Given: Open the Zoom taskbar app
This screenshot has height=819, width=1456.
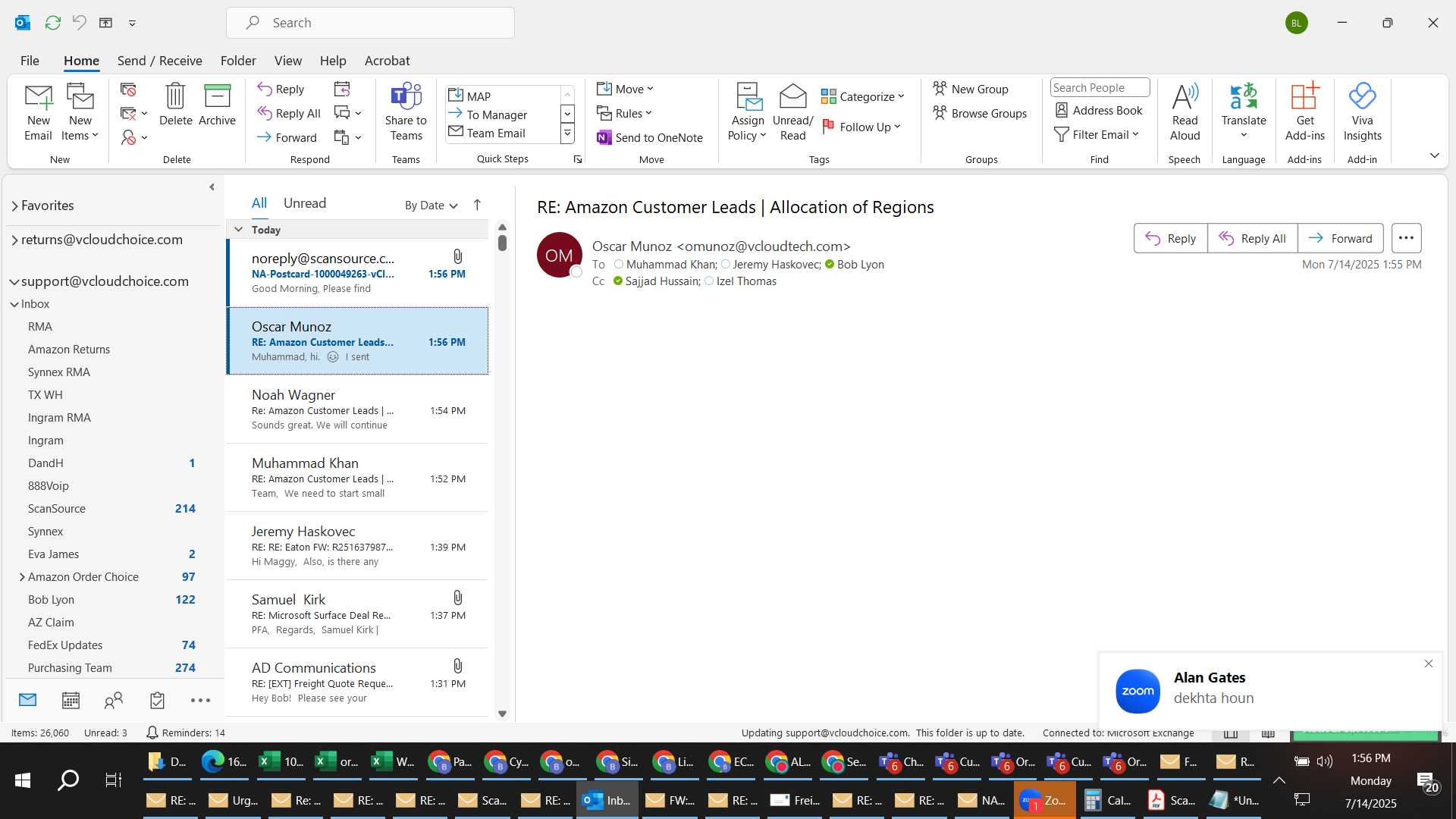Looking at the screenshot, I should point(1044,800).
